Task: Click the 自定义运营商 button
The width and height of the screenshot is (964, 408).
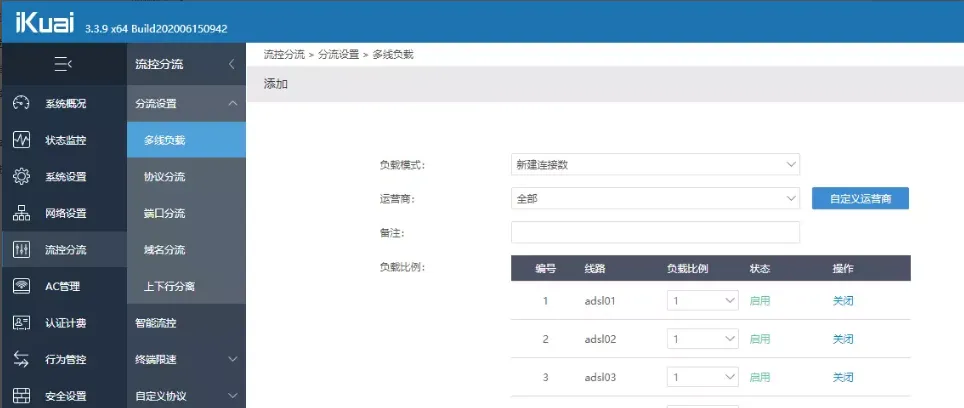Action: pos(860,198)
